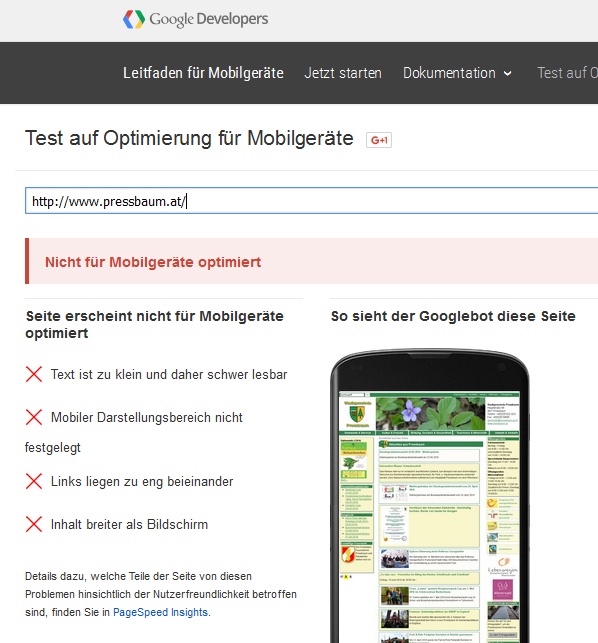Click red X beside 'Mobiler Darstellungsbereich nicht'
Screen dimensions: 598x643
click(34, 417)
